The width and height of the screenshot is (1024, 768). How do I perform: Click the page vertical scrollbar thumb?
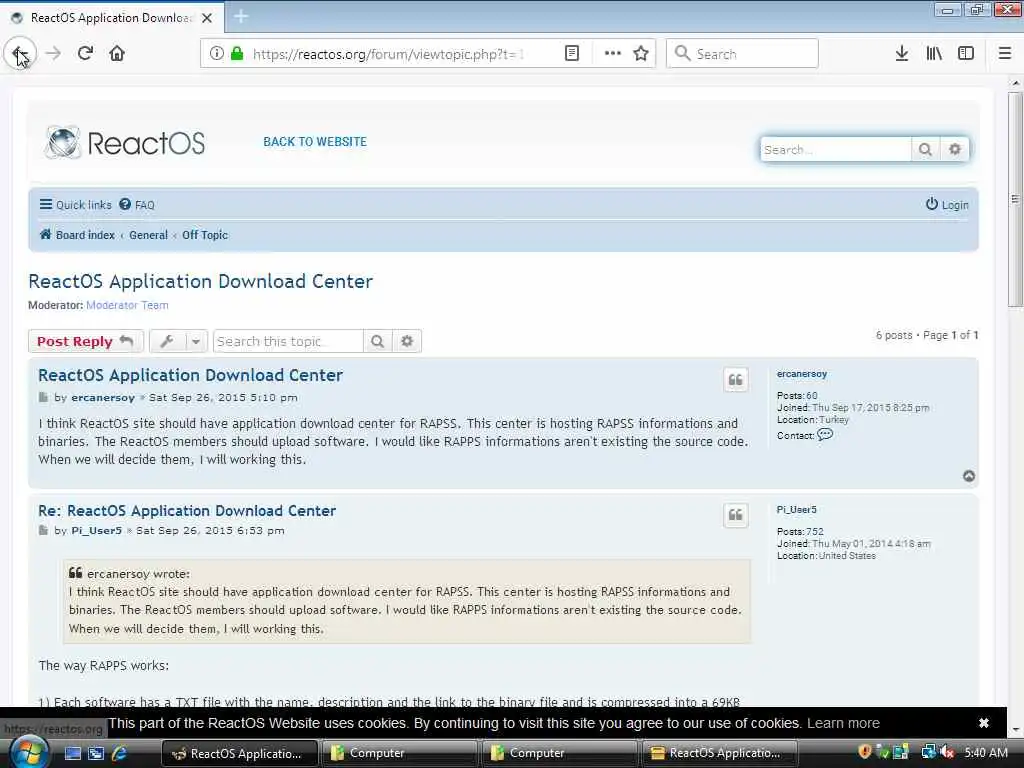point(1015,199)
